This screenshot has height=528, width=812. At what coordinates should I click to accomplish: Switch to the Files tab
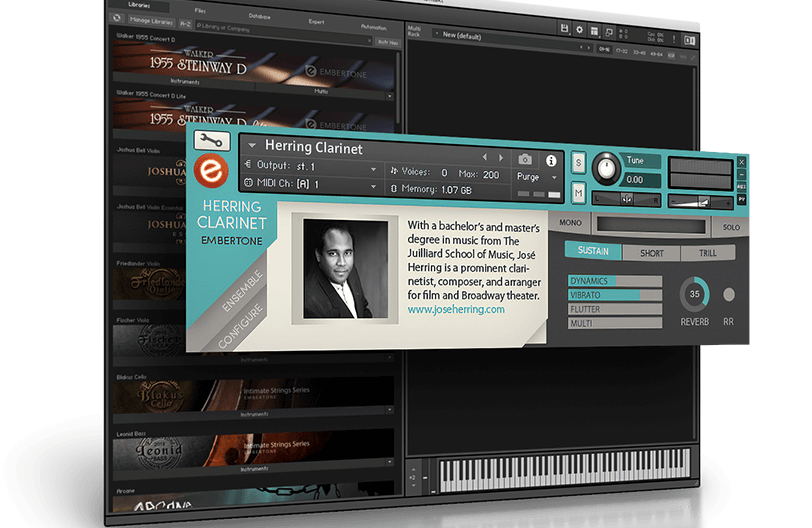coord(200,10)
